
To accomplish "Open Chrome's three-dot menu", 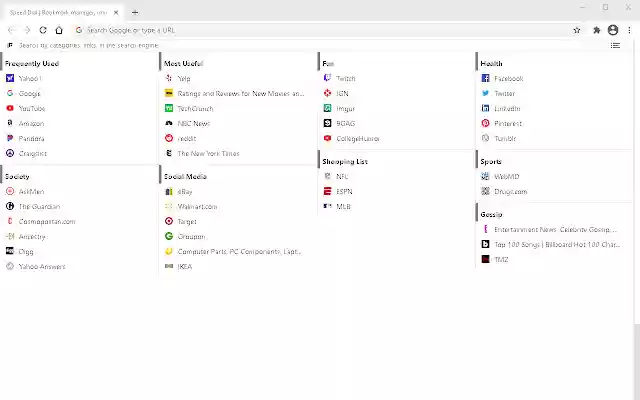I will [x=629, y=30].
